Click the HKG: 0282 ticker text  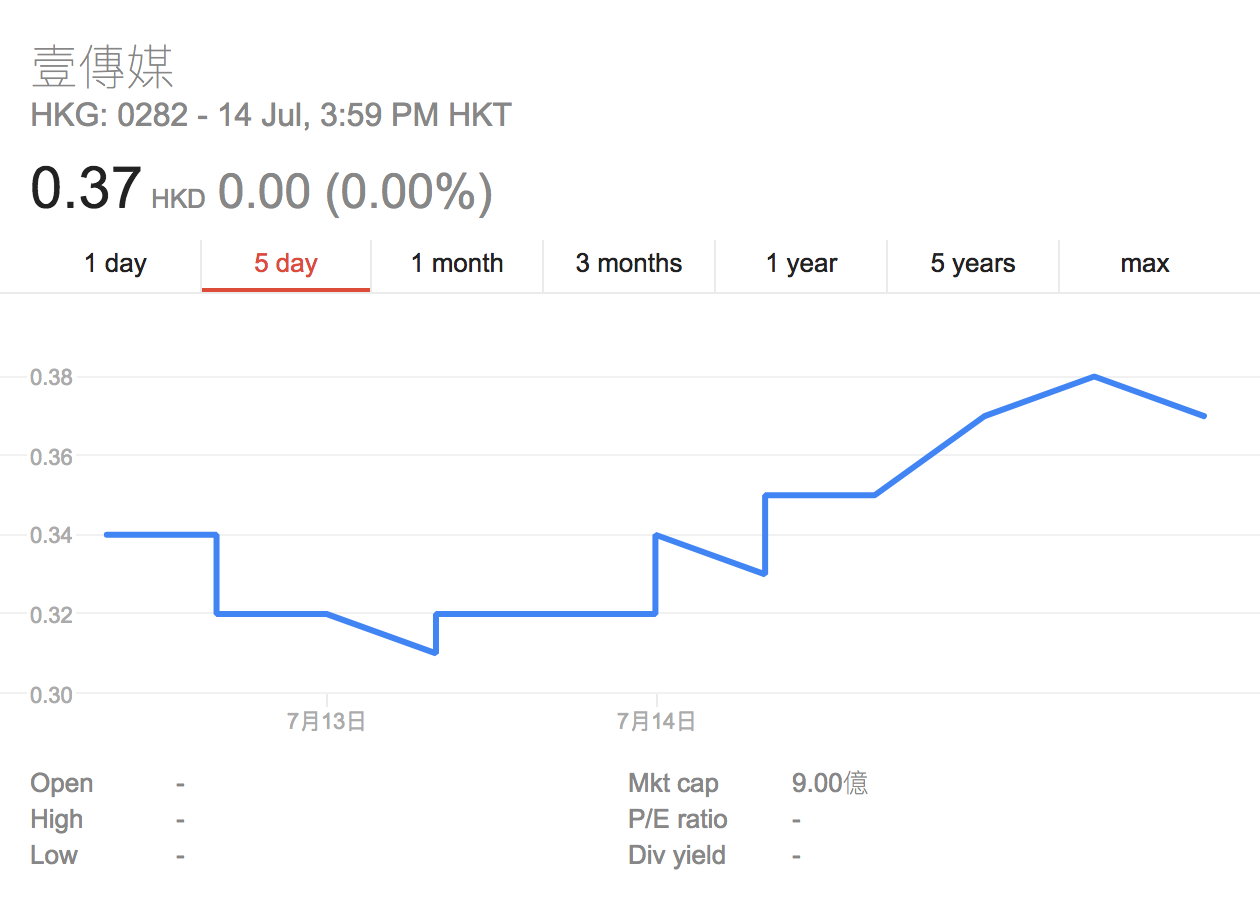109,116
